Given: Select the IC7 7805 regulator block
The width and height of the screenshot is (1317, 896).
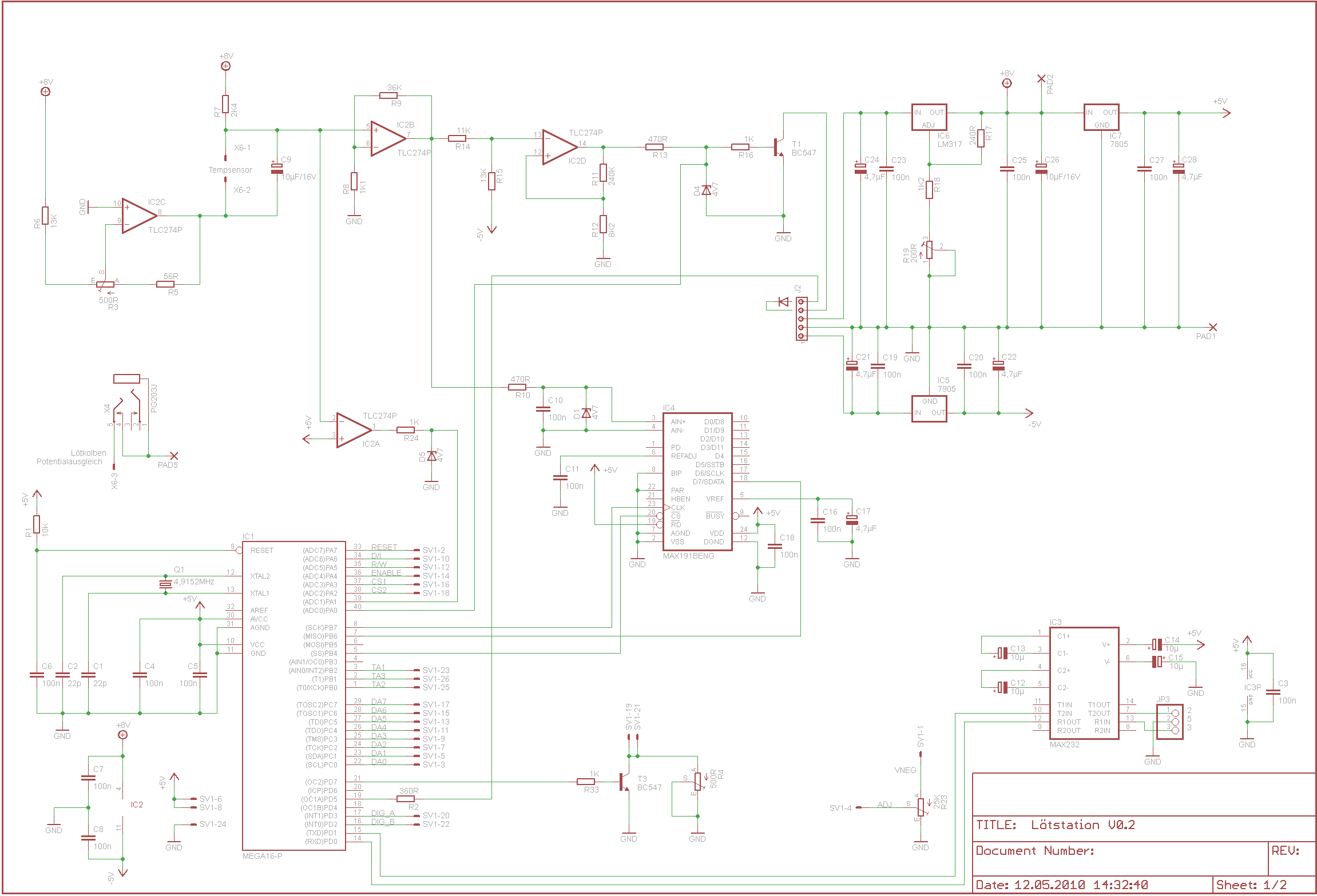Looking at the screenshot, I should (x=1101, y=117).
